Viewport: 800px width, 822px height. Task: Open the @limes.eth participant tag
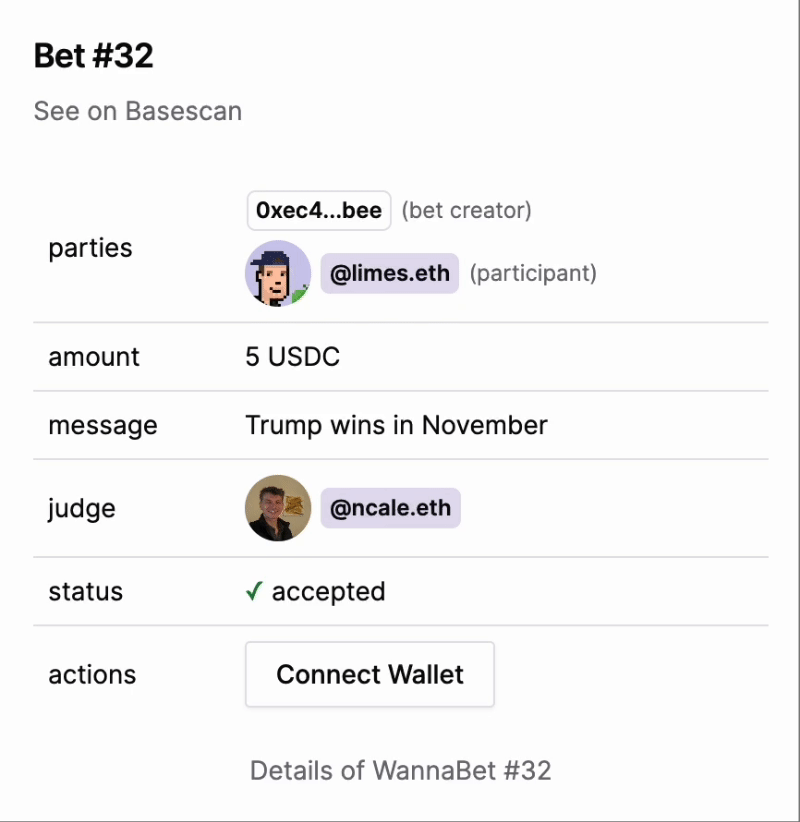pos(389,273)
